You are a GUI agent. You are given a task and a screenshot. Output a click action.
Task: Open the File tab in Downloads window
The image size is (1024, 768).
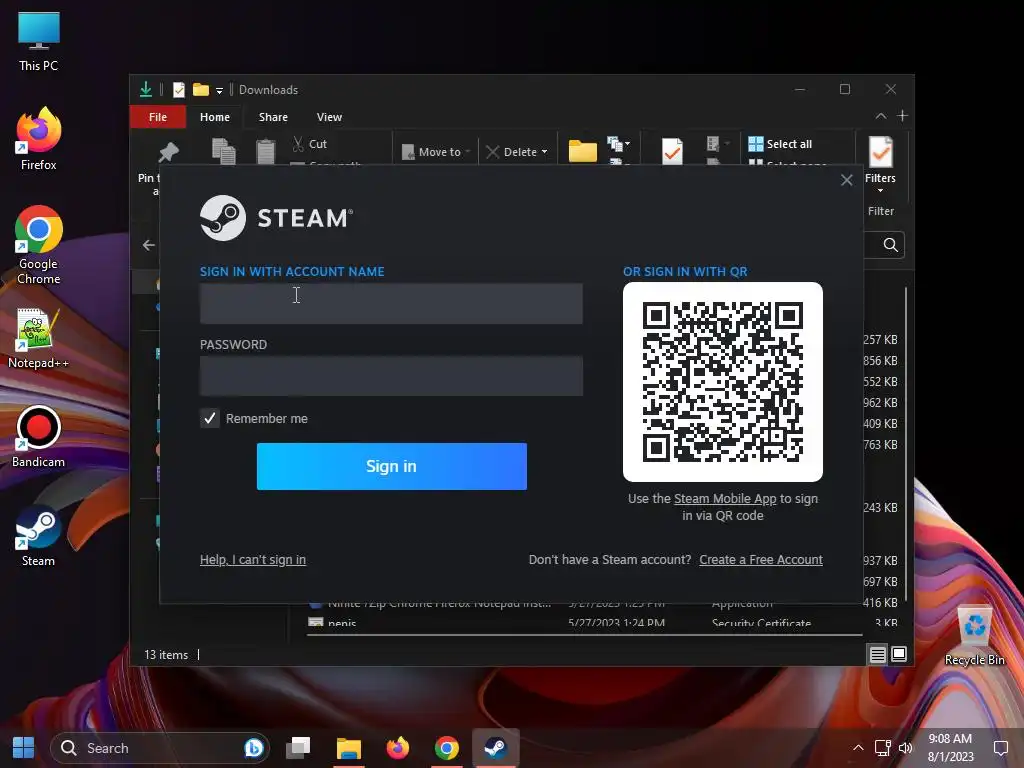point(158,117)
